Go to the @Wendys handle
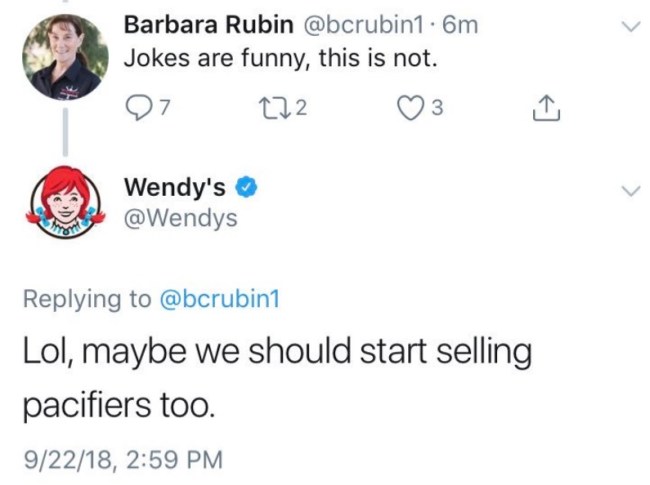This screenshot has width=650, height=485. tap(180, 217)
